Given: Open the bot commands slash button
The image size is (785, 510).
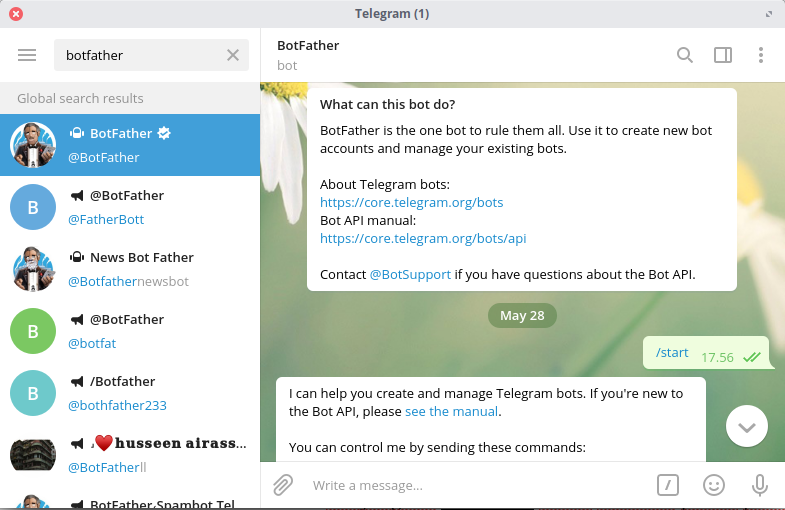Looking at the screenshot, I should click(668, 485).
